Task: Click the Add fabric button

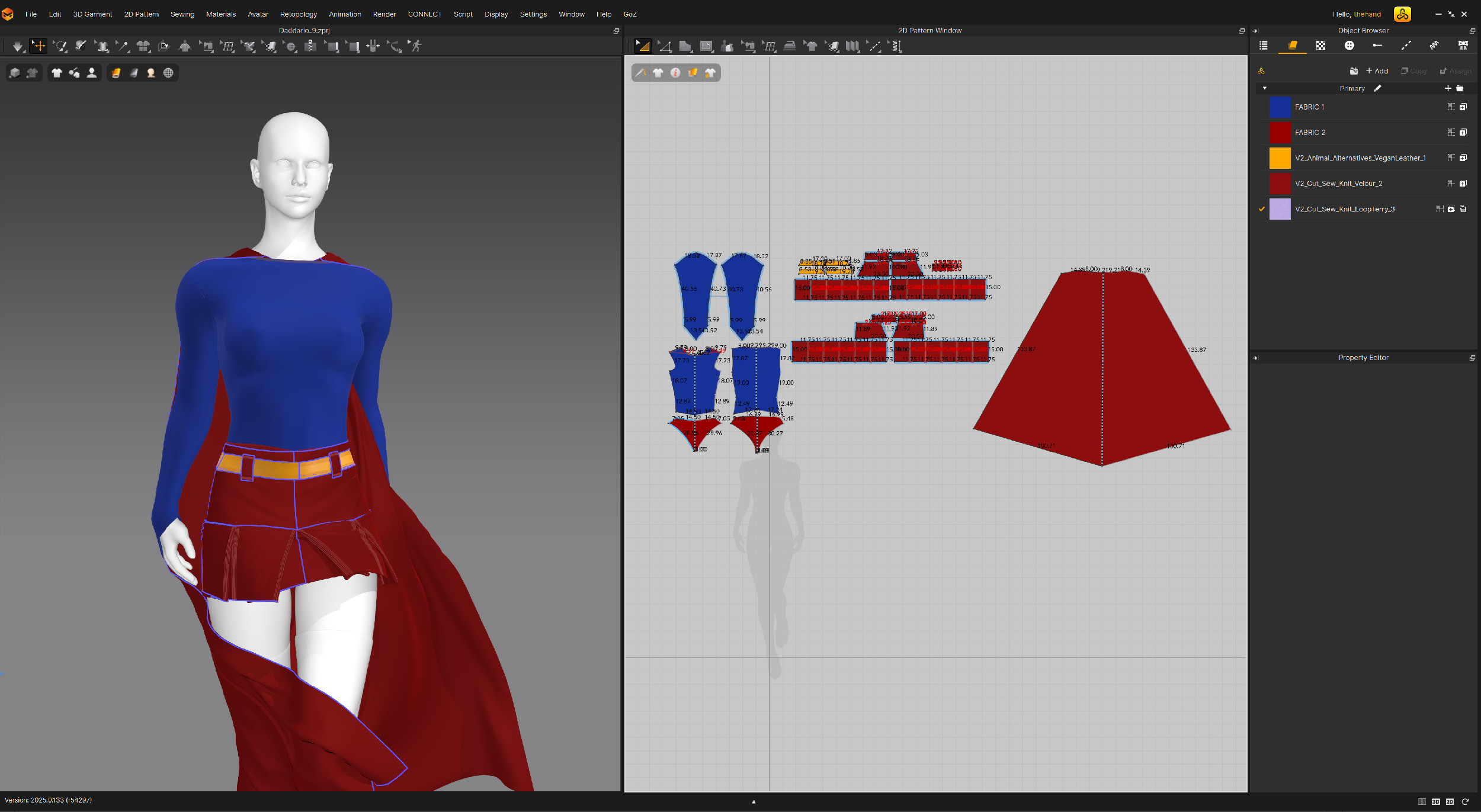Action: click(1377, 71)
